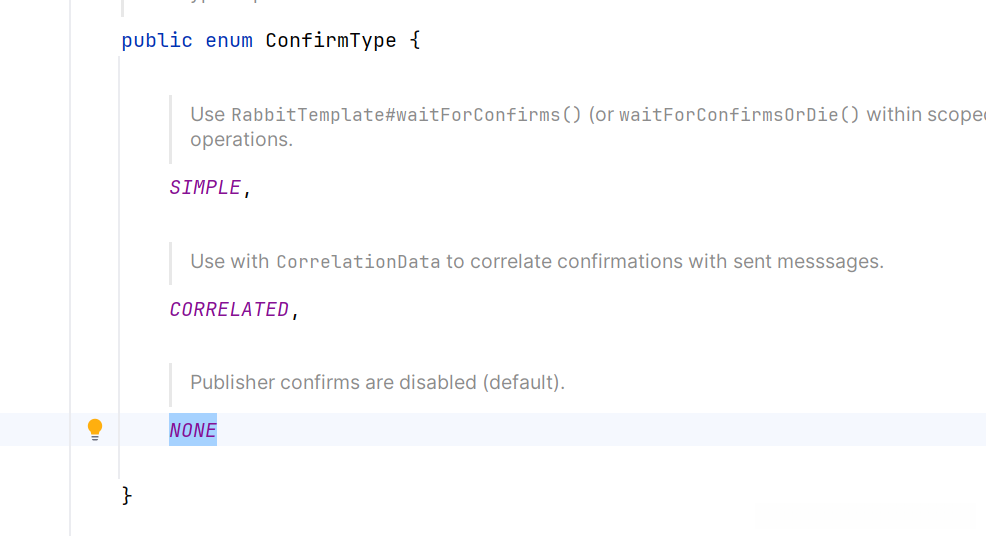Image resolution: width=986 pixels, height=536 pixels.
Task: Click the SIMPLE enum constant
Action: pyautogui.click(x=205, y=188)
